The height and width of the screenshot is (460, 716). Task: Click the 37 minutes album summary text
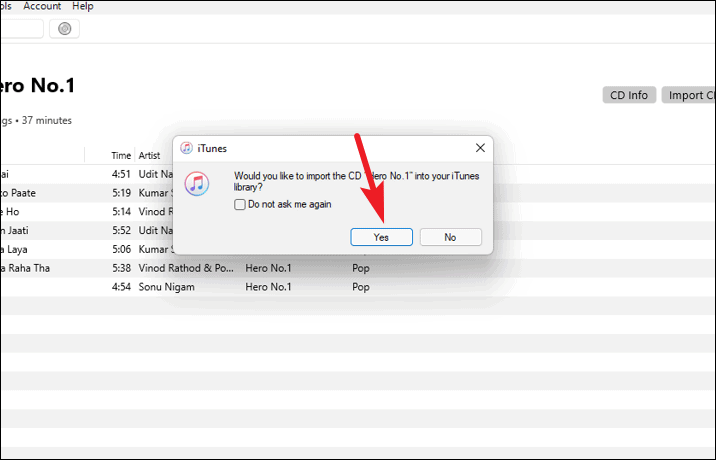(x=47, y=121)
